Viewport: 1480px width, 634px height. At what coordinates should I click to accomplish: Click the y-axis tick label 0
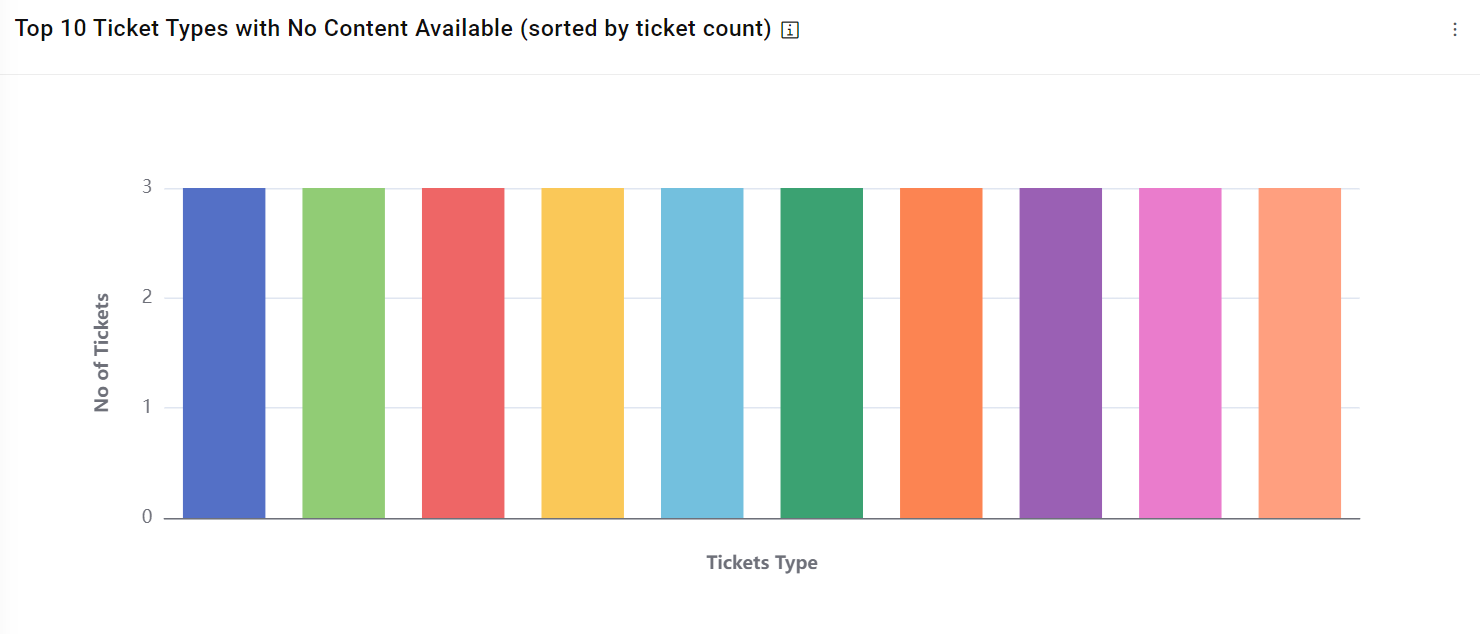tap(146, 518)
